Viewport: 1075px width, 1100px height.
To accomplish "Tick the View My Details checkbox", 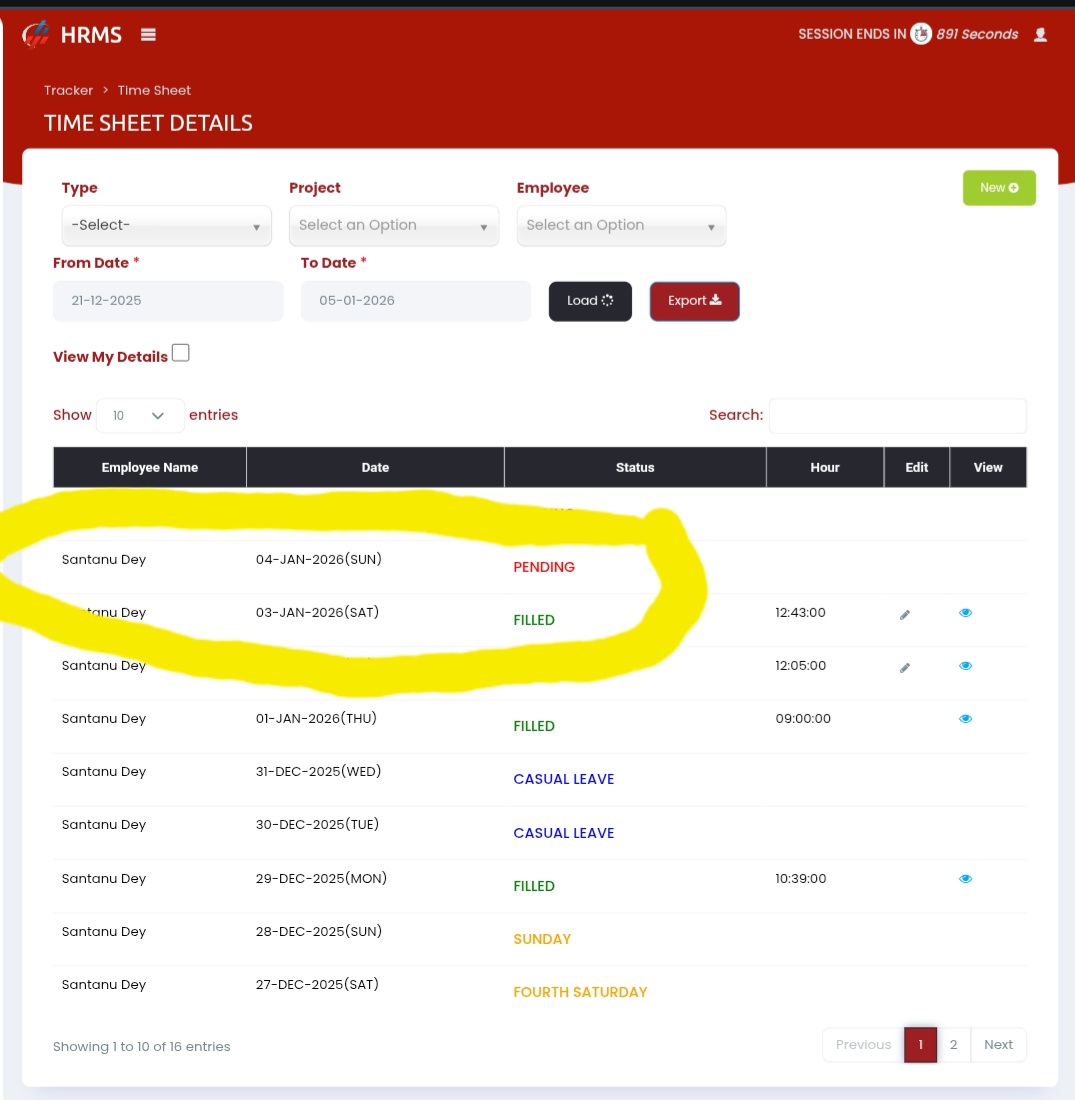I will (180, 353).
